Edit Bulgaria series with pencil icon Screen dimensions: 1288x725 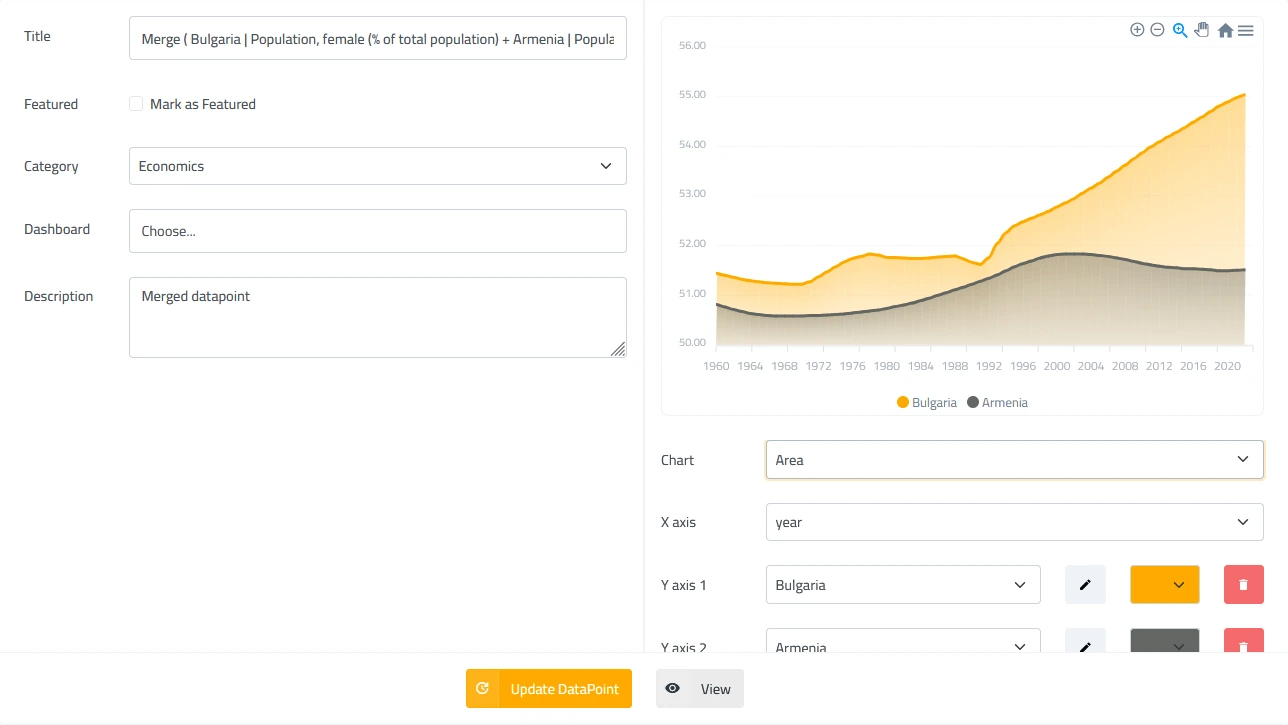[1085, 585]
